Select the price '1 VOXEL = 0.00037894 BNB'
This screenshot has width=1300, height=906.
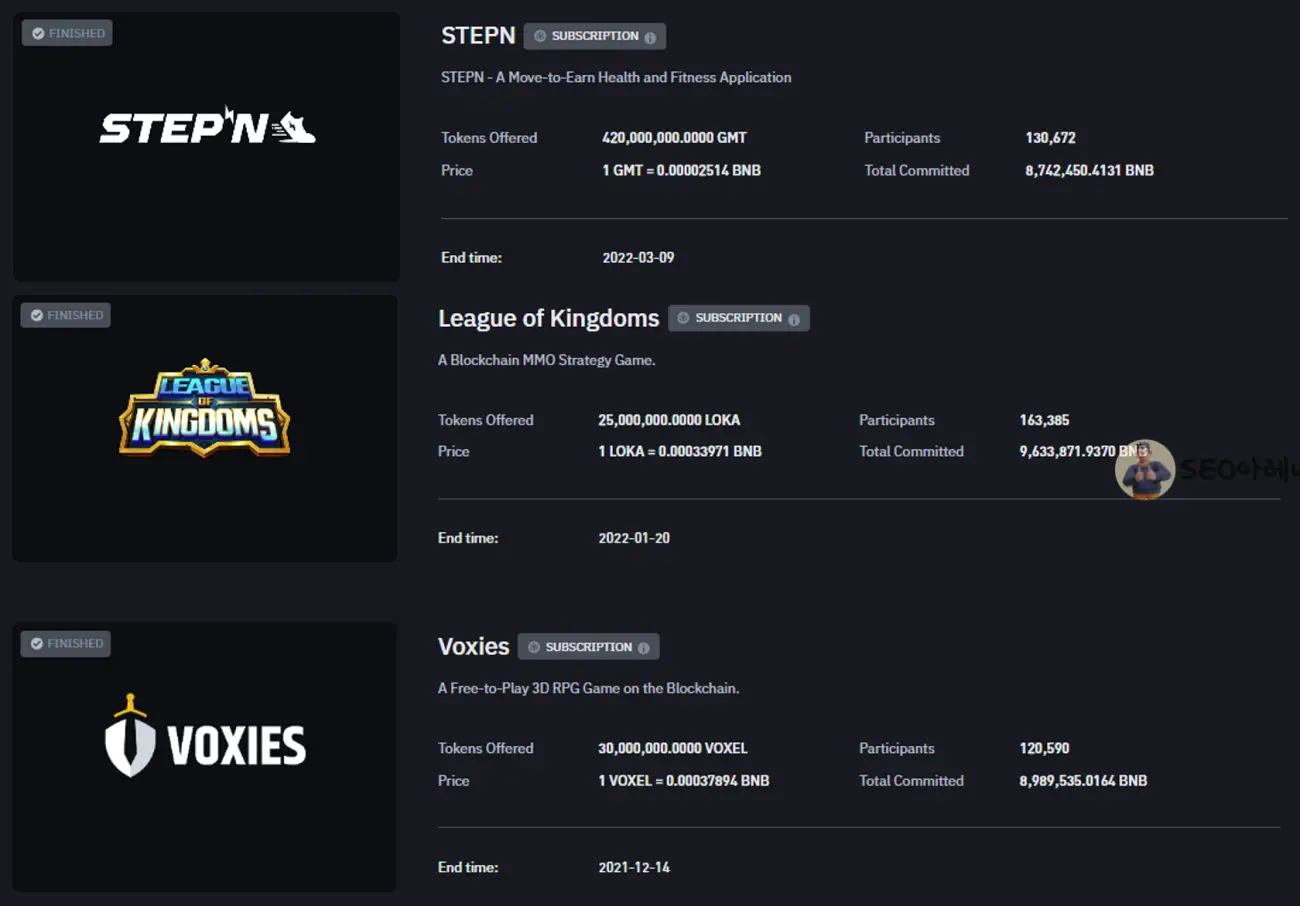pos(684,780)
